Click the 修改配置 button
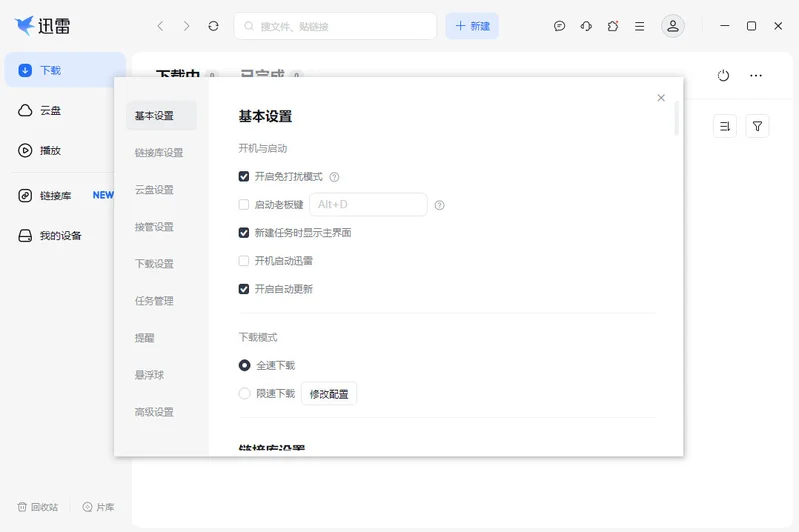Screen dimensions: 799x532 (329, 394)
